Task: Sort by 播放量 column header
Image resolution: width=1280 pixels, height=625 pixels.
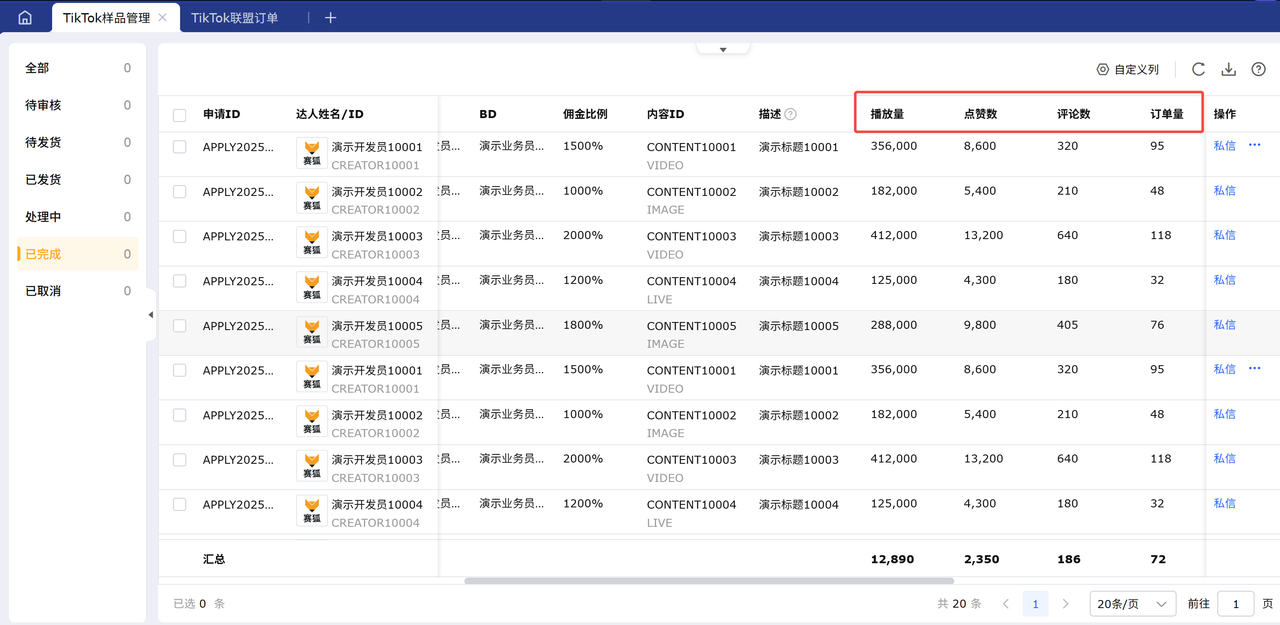Action: [887, 114]
